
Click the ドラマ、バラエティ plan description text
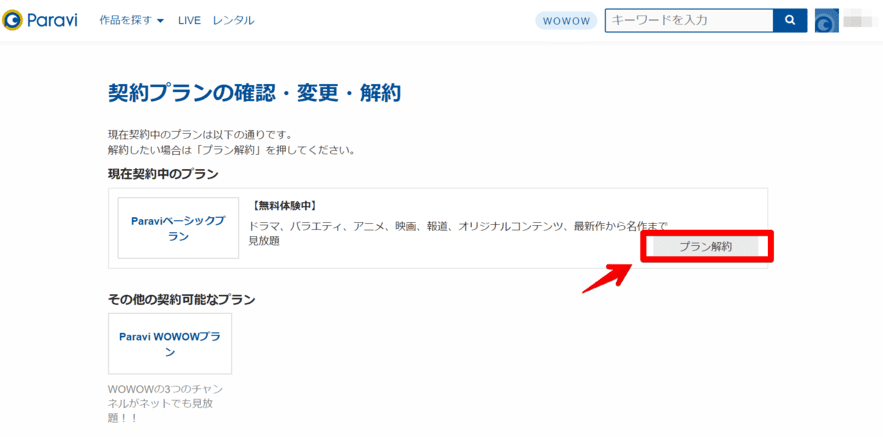pyautogui.click(x=458, y=233)
